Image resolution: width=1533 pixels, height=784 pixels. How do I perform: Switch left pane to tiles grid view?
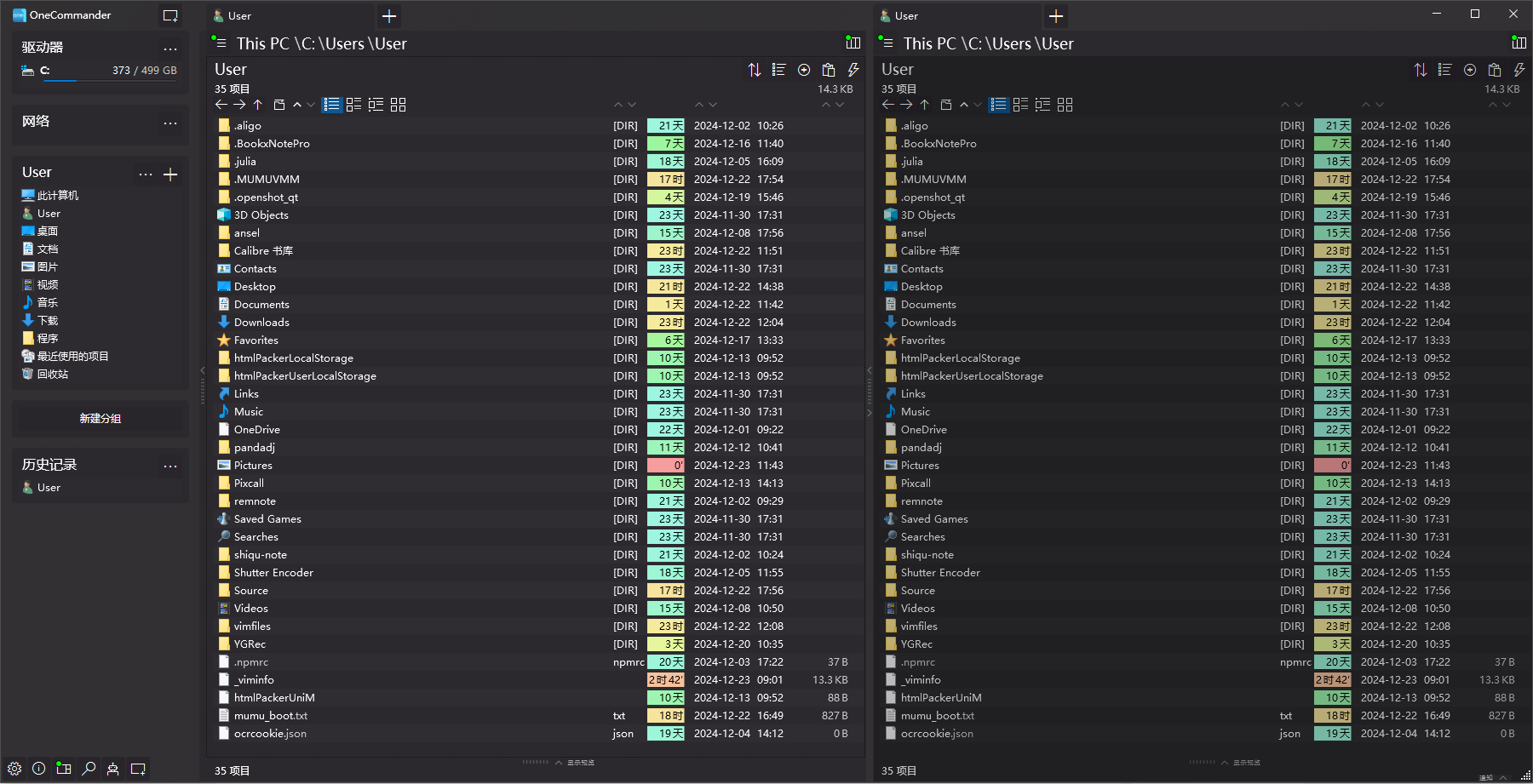(x=398, y=105)
